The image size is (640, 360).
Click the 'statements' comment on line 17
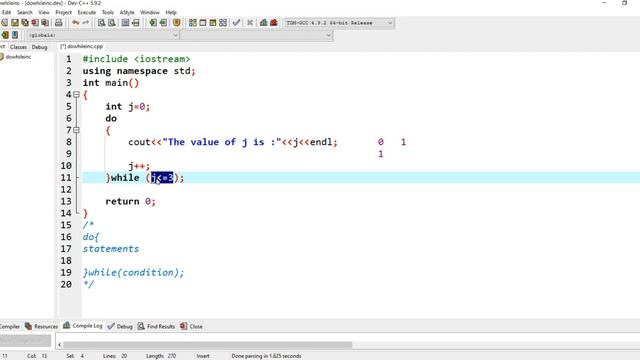point(111,249)
